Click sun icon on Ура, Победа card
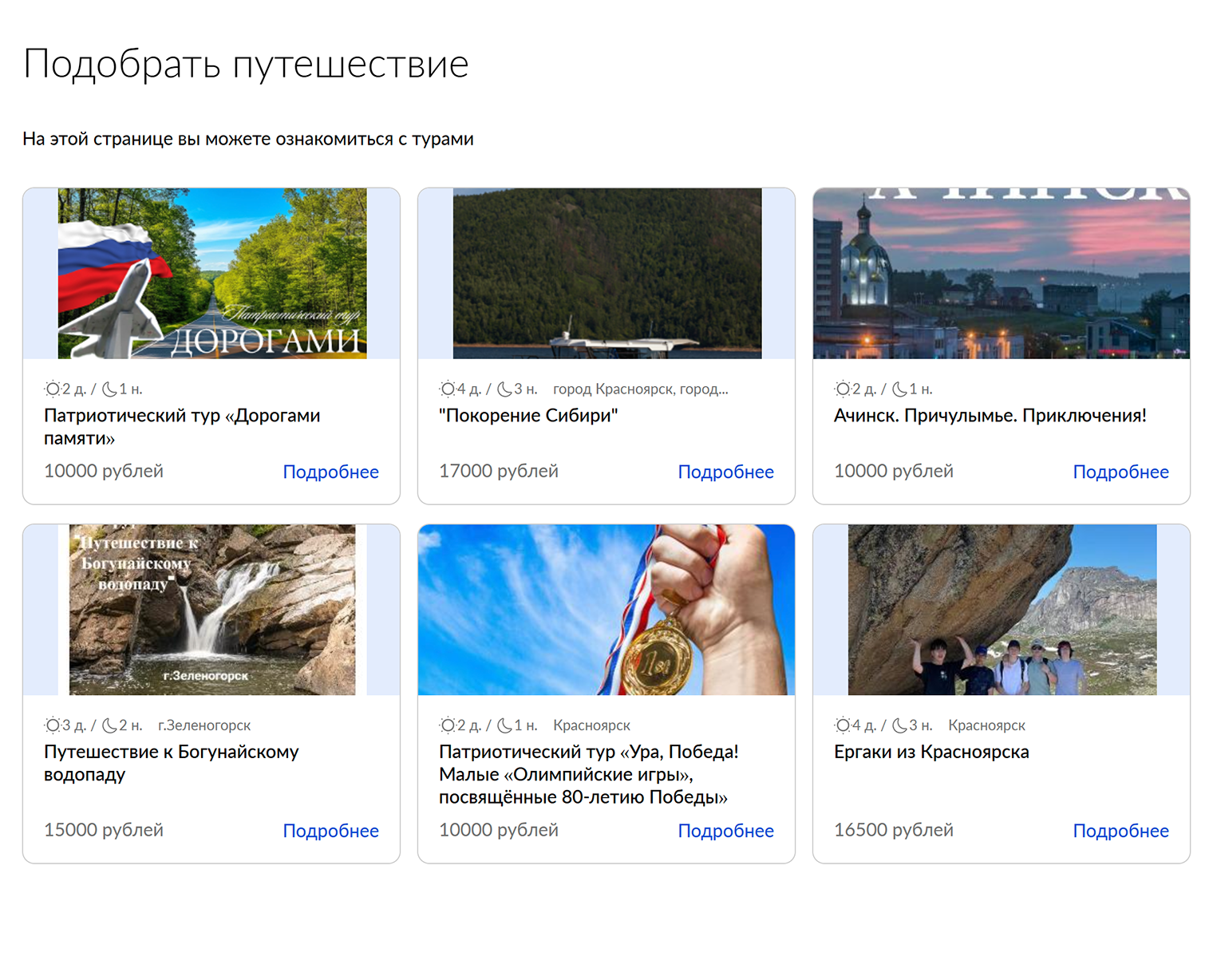This screenshot has width=1213, height=980. click(x=448, y=725)
